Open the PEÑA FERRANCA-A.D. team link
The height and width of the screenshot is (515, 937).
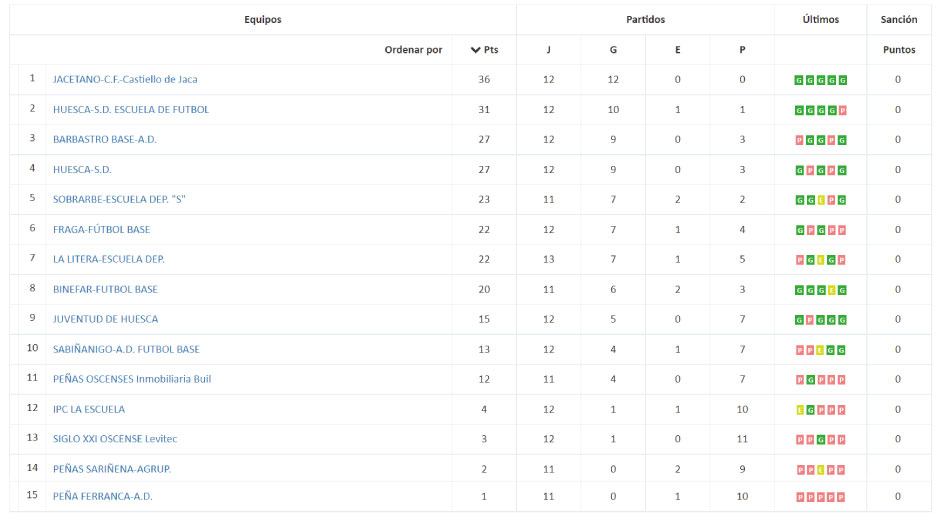coord(103,496)
